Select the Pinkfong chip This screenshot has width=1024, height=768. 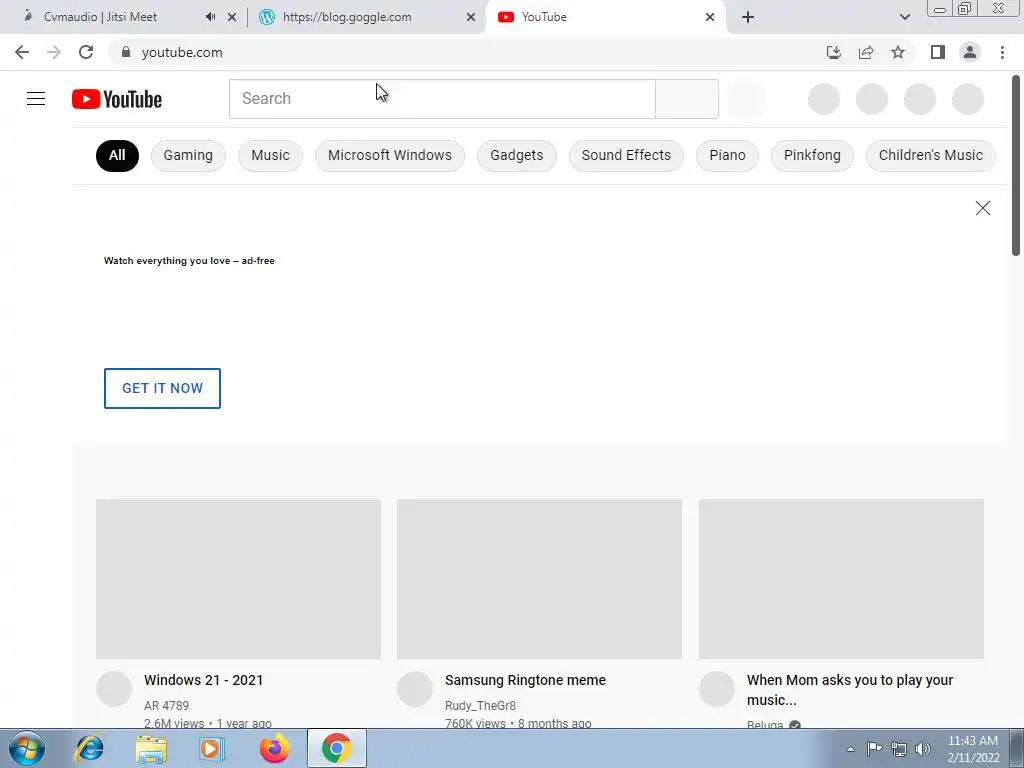[812, 155]
